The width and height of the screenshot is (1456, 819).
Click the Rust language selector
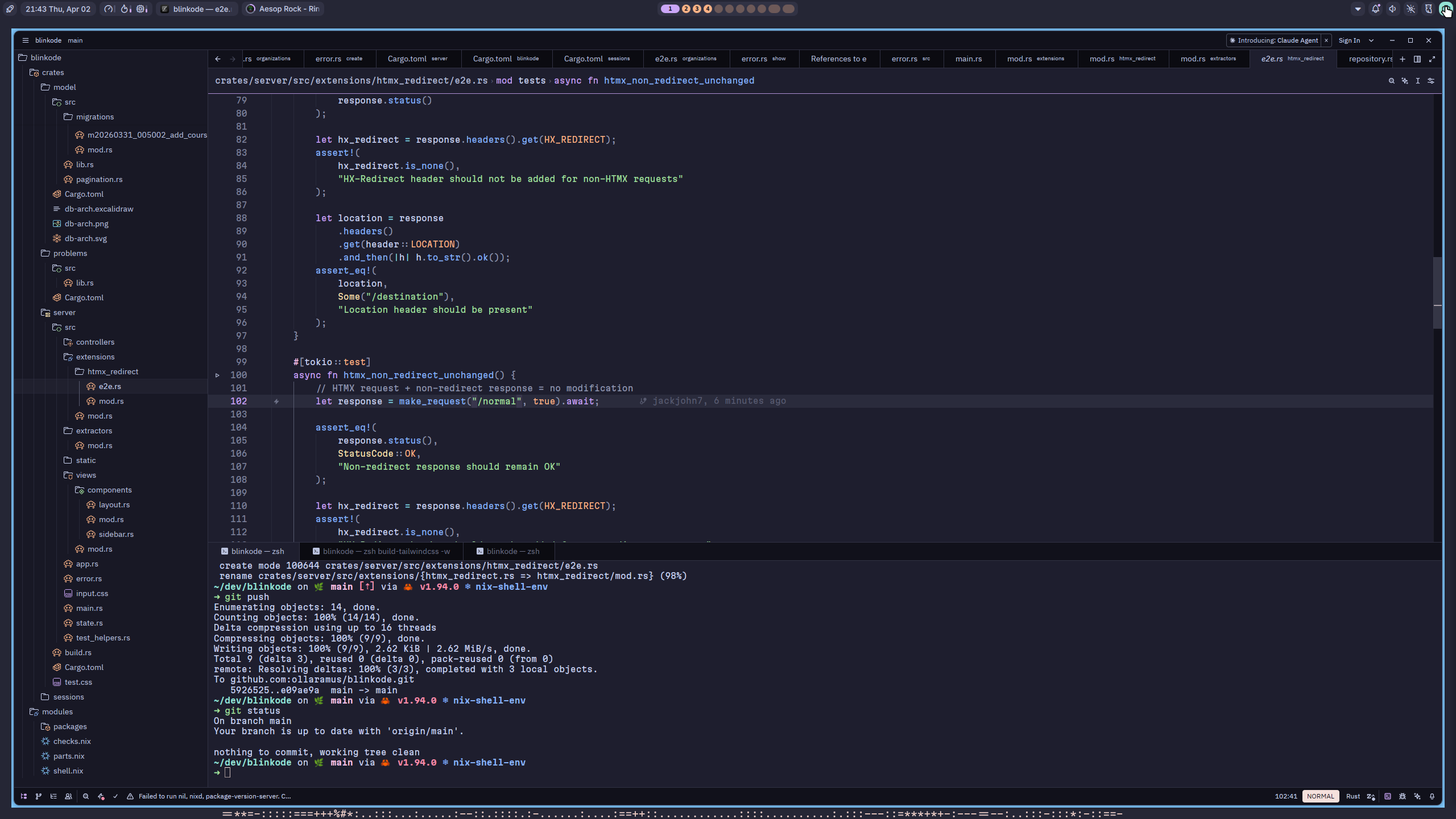tap(1352, 796)
